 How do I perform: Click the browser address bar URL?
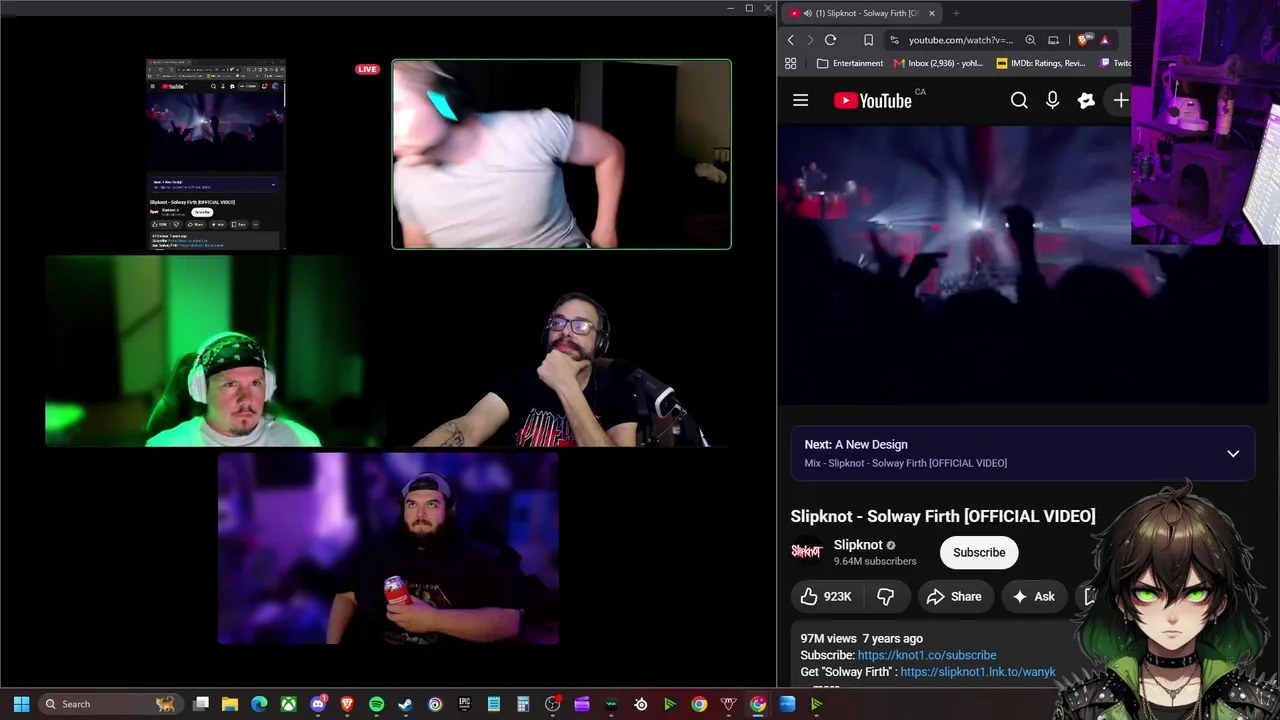pyautogui.click(x=960, y=40)
